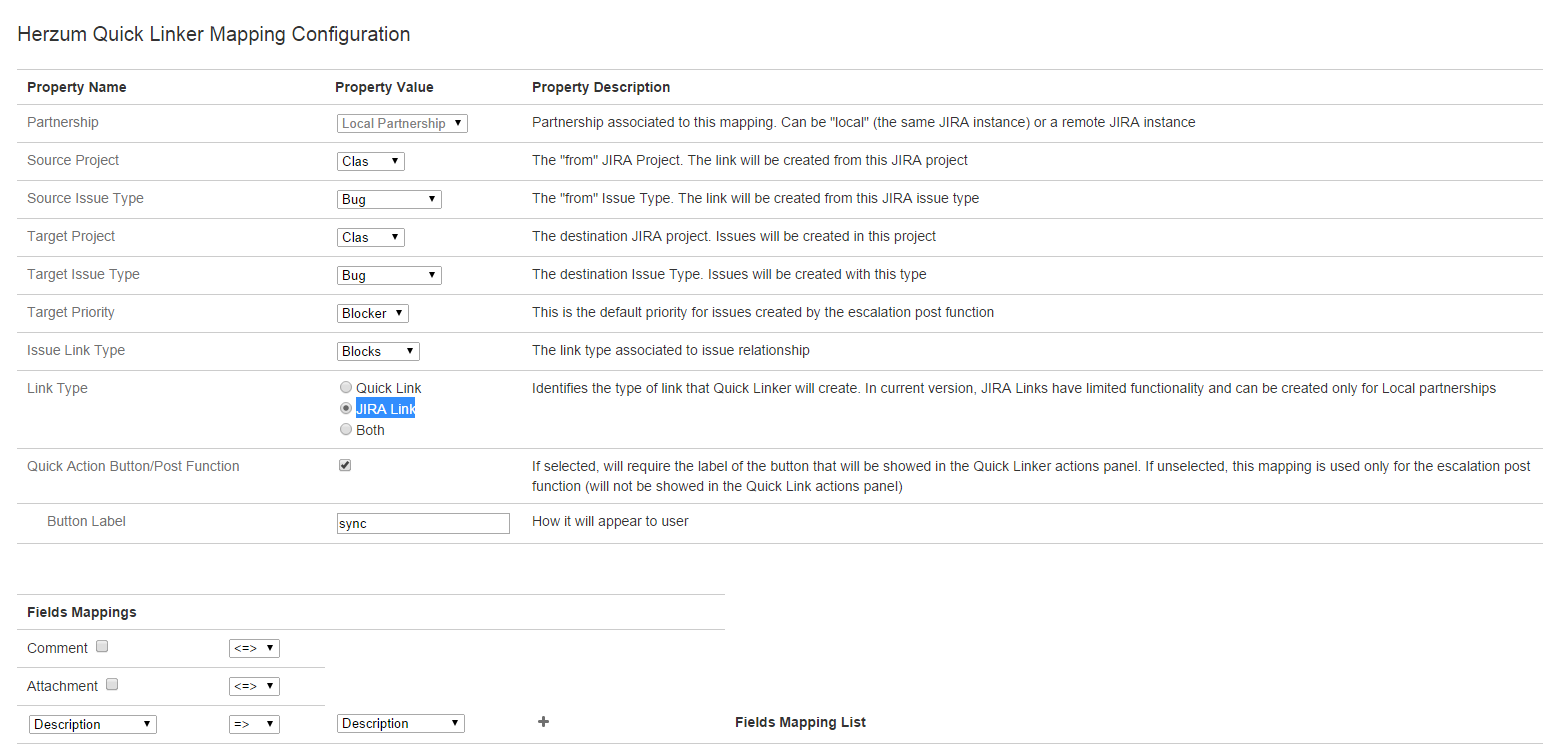Open the source field Description dropdown

pos(93,725)
